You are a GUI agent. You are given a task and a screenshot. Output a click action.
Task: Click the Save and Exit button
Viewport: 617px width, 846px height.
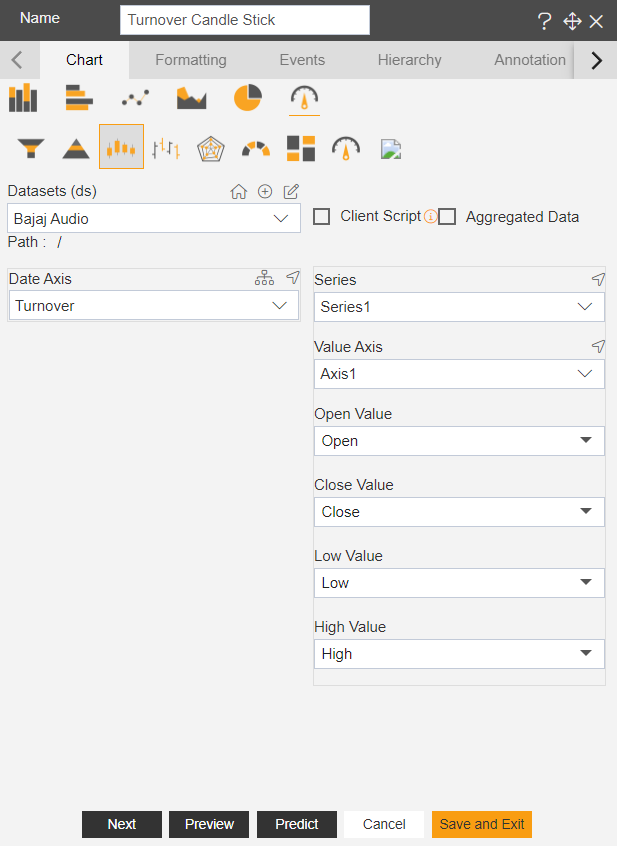(x=482, y=824)
